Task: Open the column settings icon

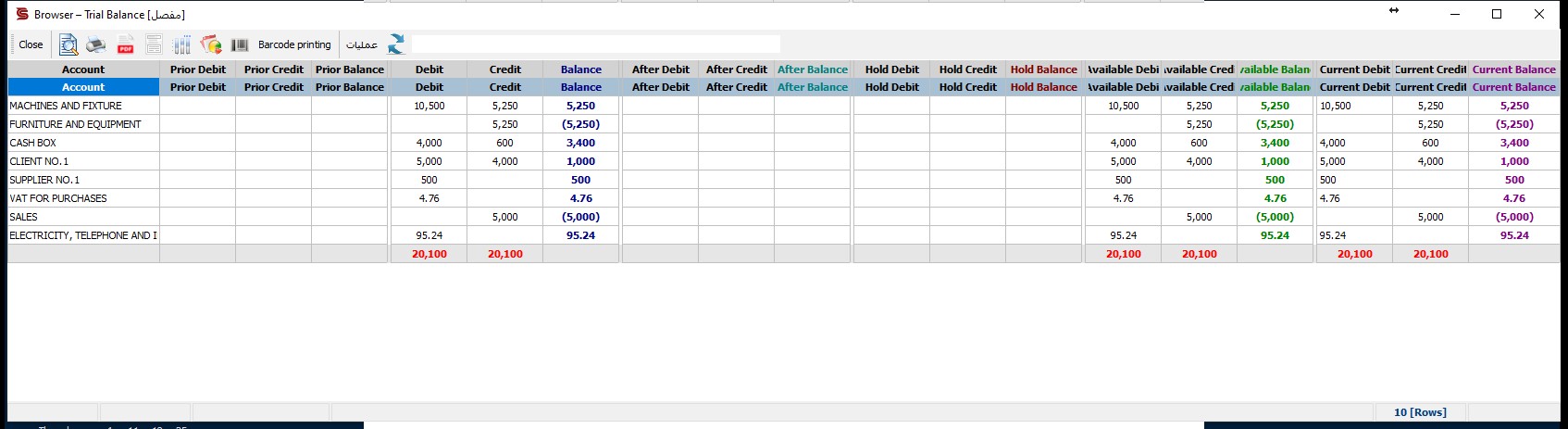Action: pyautogui.click(x=182, y=44)
